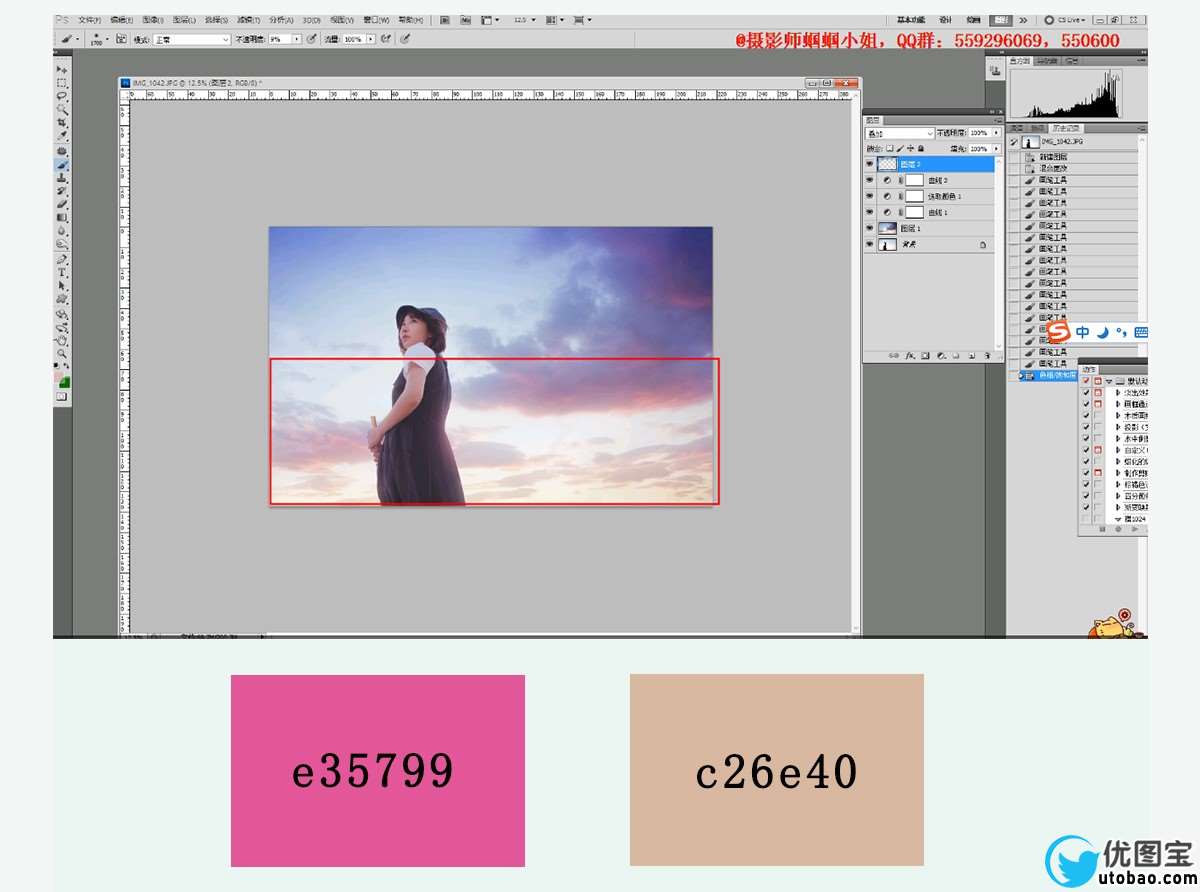The height and width of the screenshot is (892, 1200).
Task: Click the tan c26e40 color swatch
Action: click(x=777, y=770)
